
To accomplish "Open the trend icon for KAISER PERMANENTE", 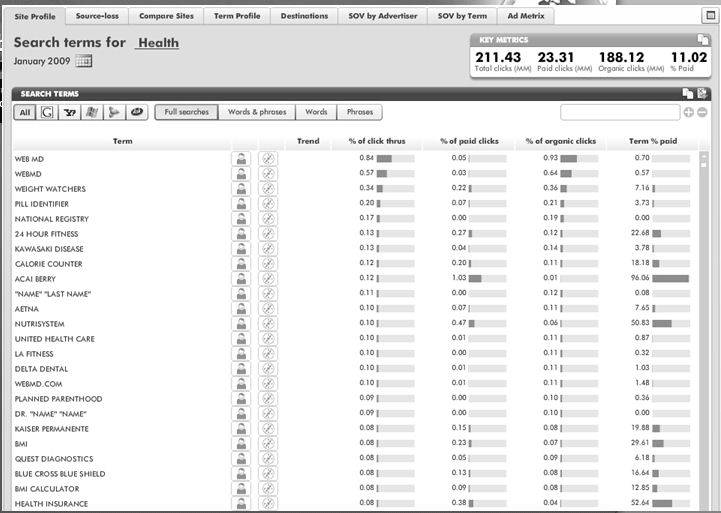I will 268,428.
